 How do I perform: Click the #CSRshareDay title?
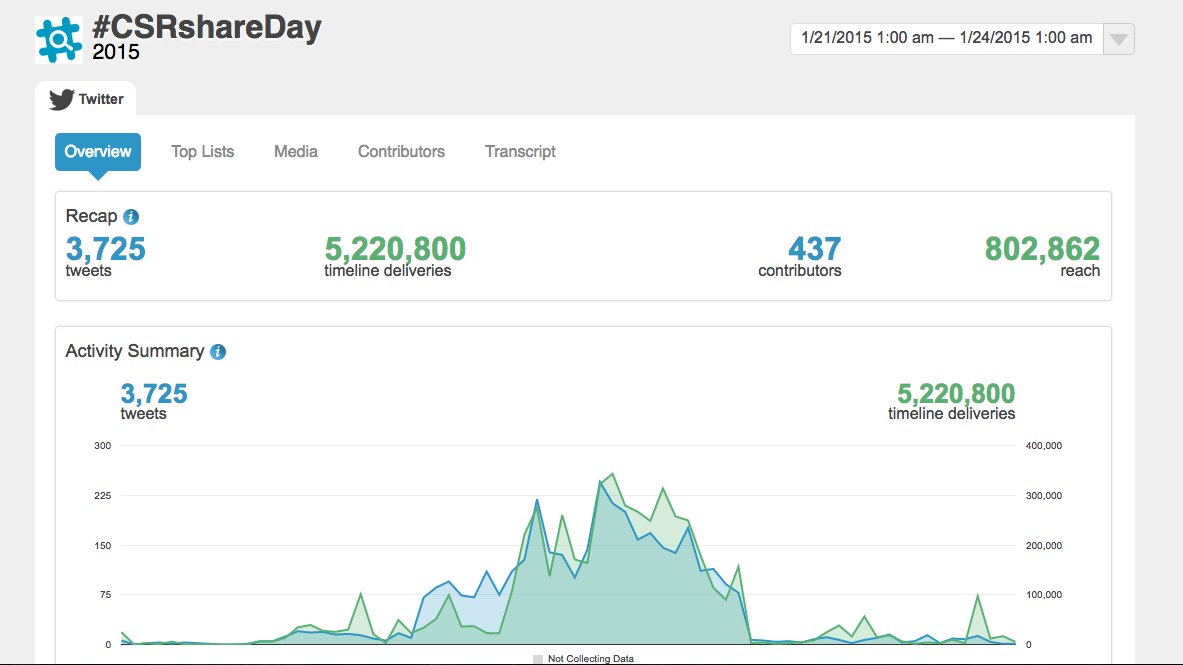[x=207, y=27]
